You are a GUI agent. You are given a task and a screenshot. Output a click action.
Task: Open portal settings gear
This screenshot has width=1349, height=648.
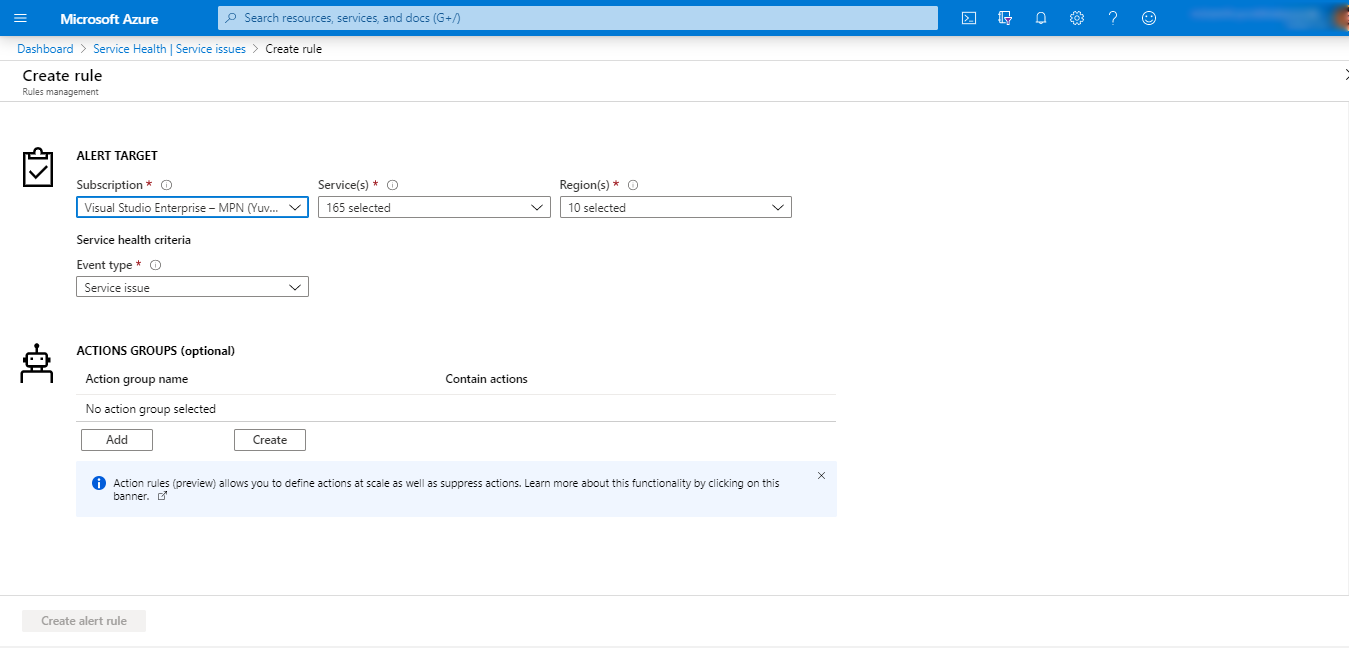[1077, 18]
